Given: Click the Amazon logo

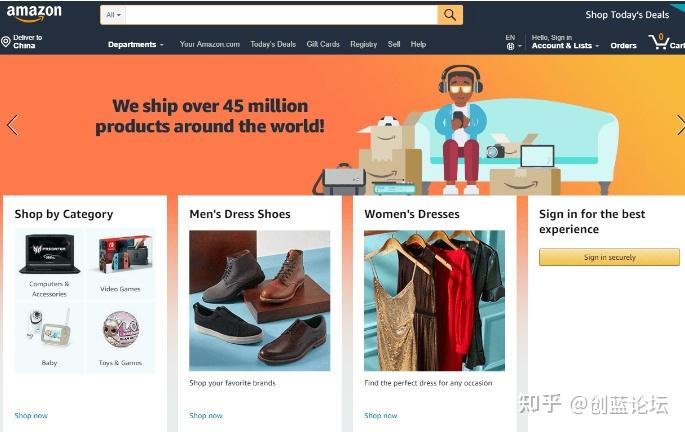Looking at the screenshot, I should (x=34, y=14).
